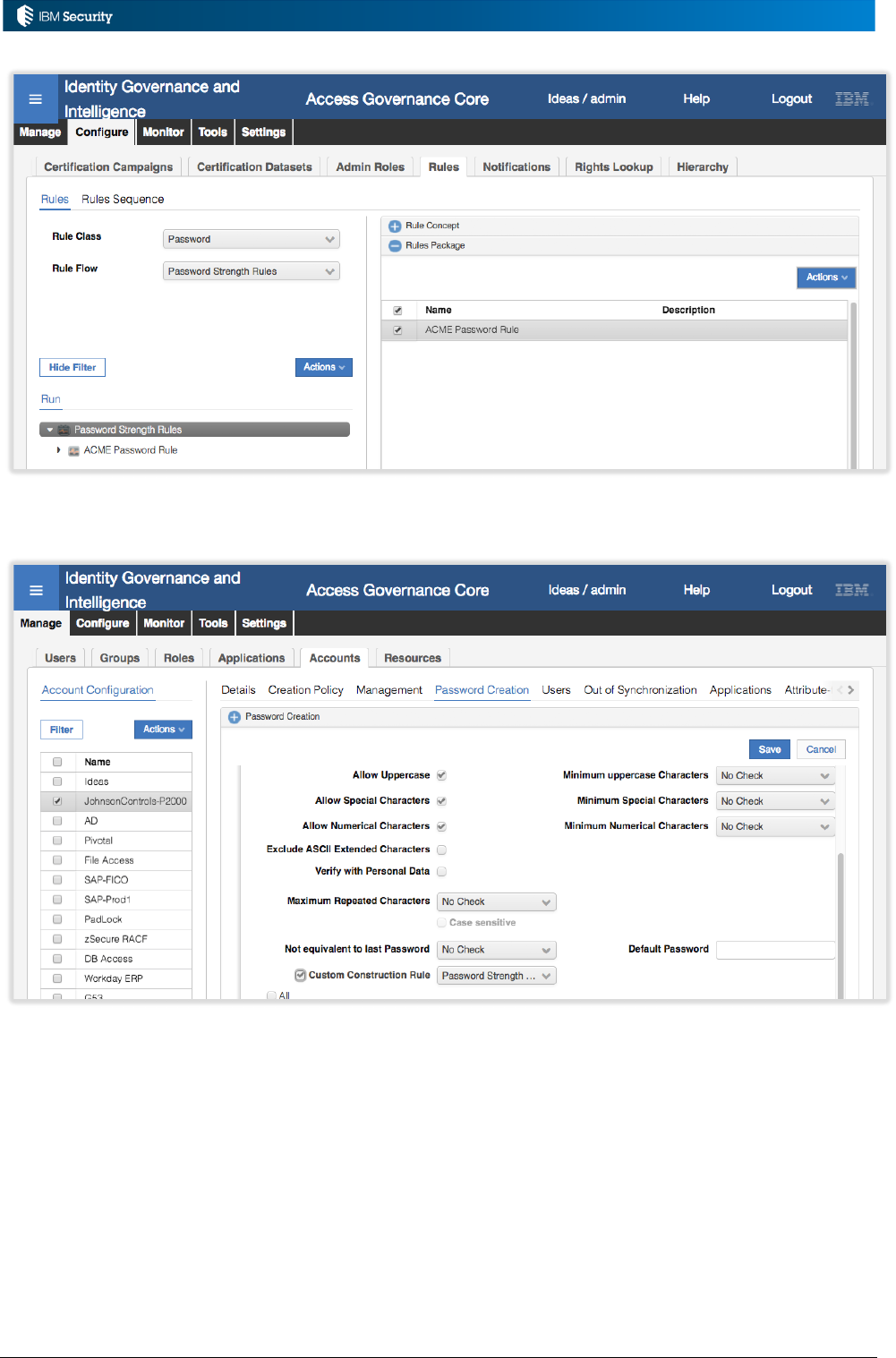The height and width of the screenshot is (1358, 896).
Task: Open the Minimum uppercase Characters dropdown
Action: 775,776
